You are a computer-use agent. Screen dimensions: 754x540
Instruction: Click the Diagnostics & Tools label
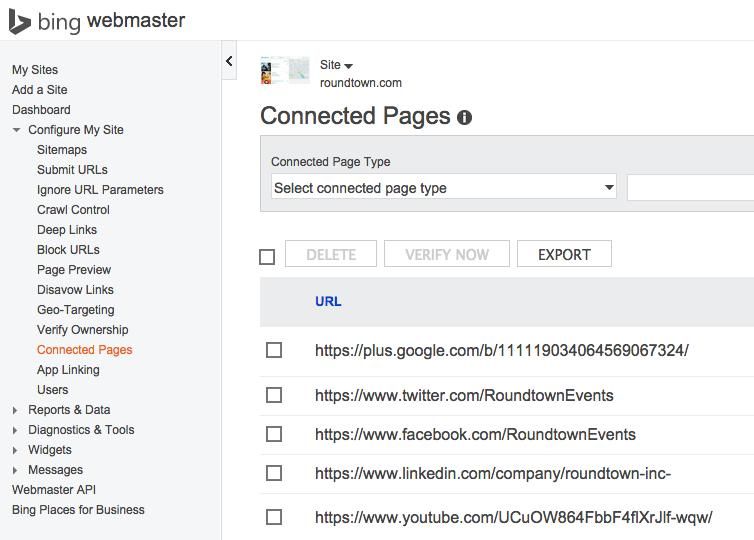click(x=81, y=430)
